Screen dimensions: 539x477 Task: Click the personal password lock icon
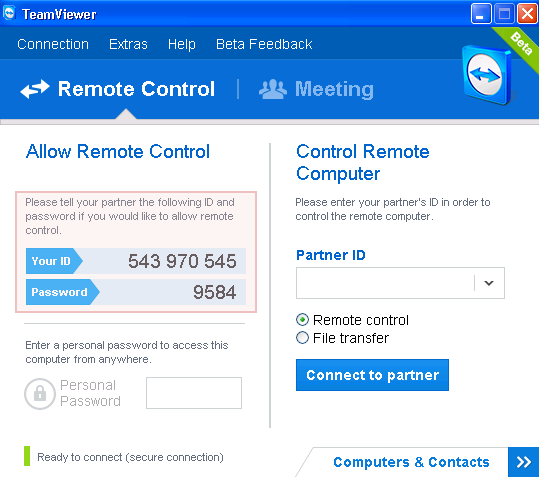click(40, 394)
